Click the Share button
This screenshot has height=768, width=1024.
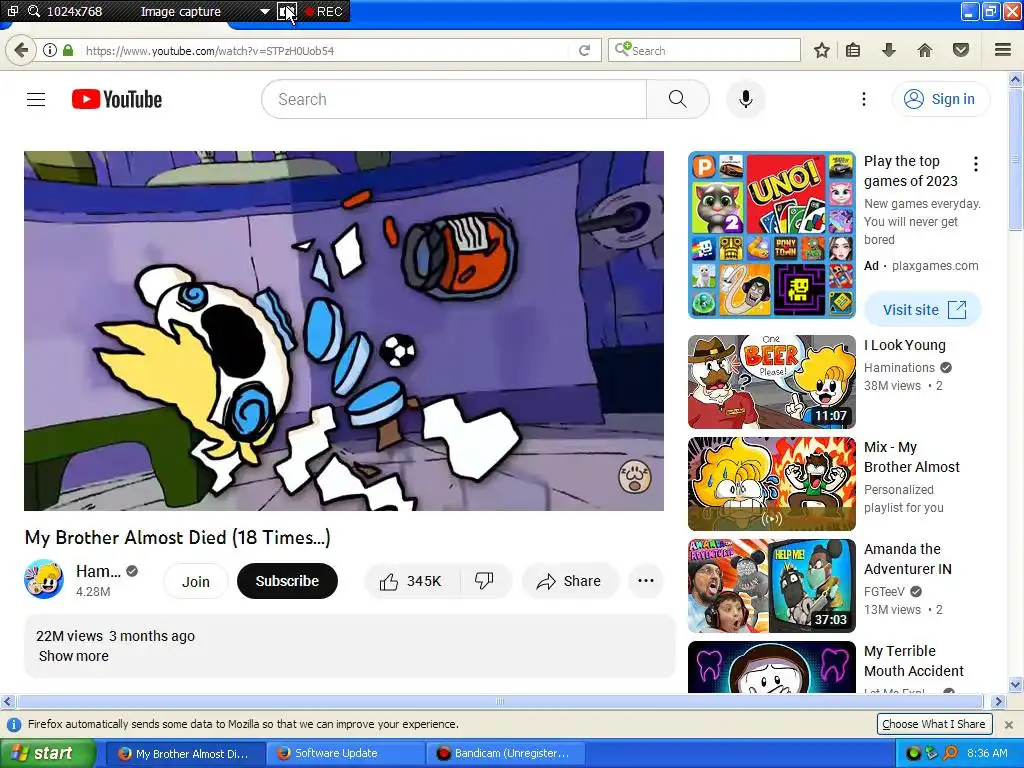(569, 581)
